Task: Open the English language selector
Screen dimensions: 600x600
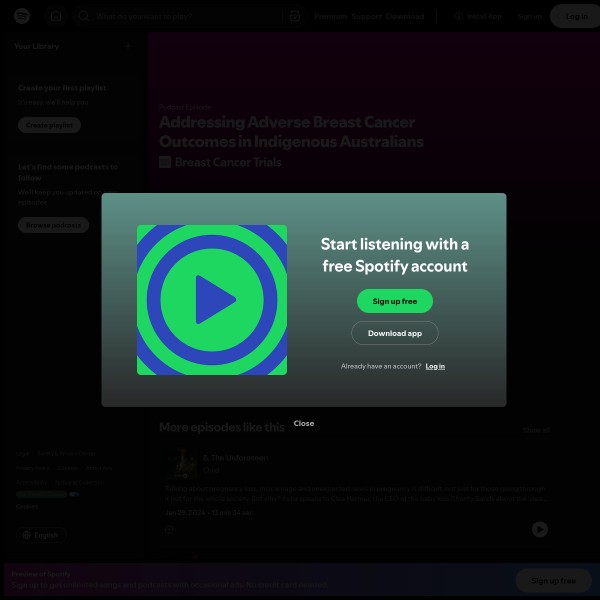Action: 40,535
